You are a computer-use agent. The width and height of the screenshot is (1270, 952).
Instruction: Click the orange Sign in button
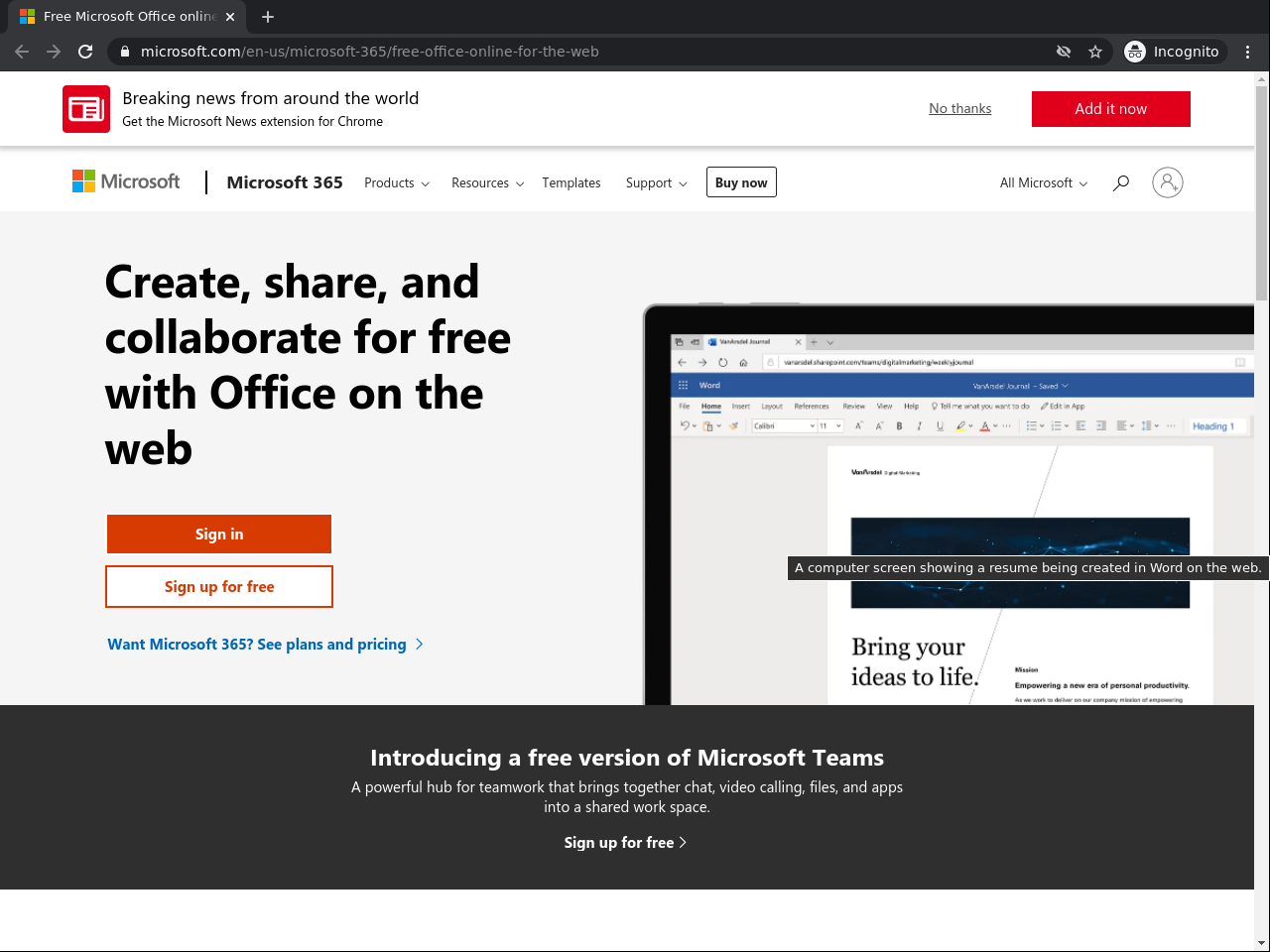point(219,534)
